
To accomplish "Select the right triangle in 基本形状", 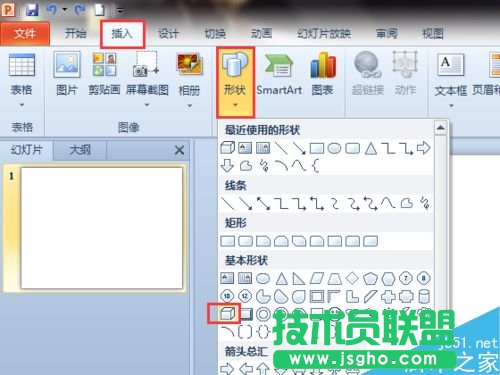I will [298, 278].
